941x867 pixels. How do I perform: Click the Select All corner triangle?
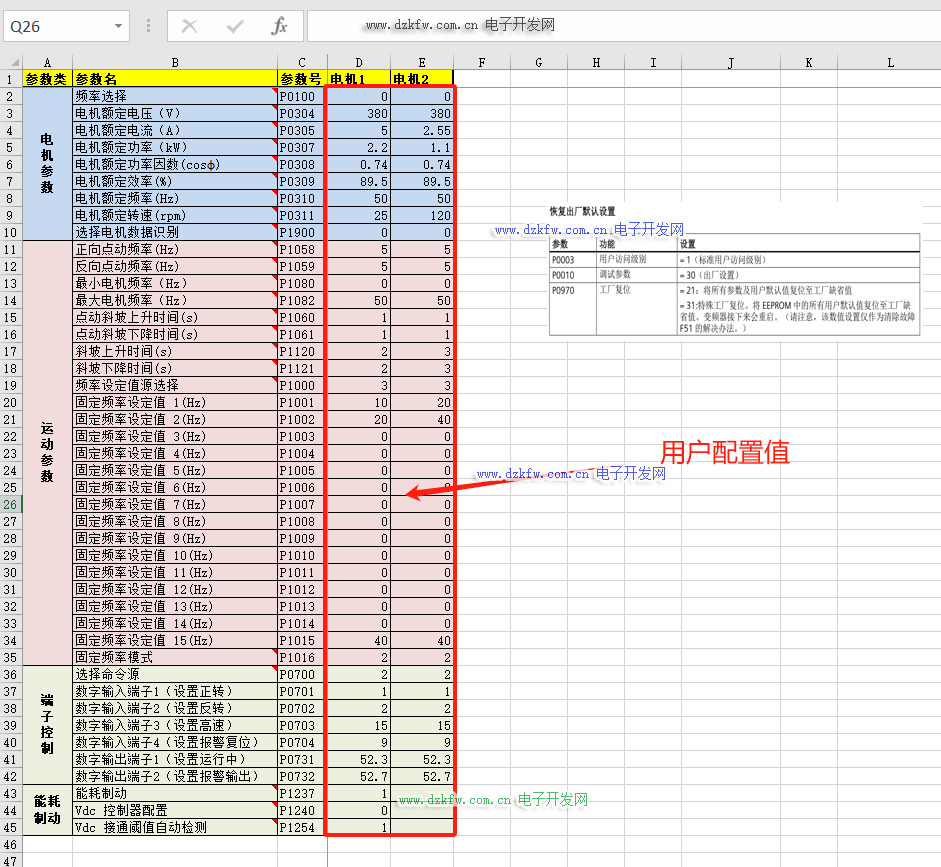point(11,63)
